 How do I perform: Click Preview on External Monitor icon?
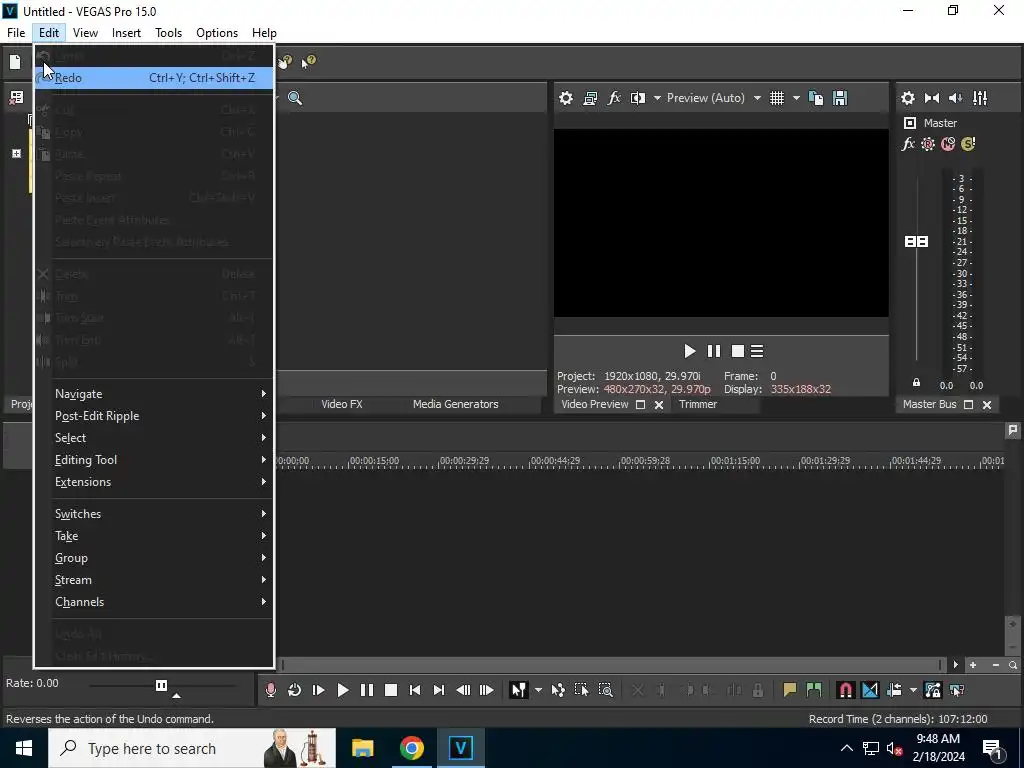tap(590, 98)
